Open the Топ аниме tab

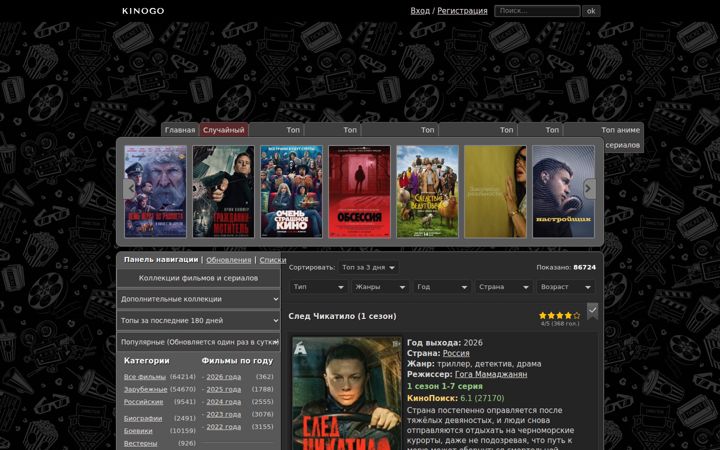coord(620,130)
